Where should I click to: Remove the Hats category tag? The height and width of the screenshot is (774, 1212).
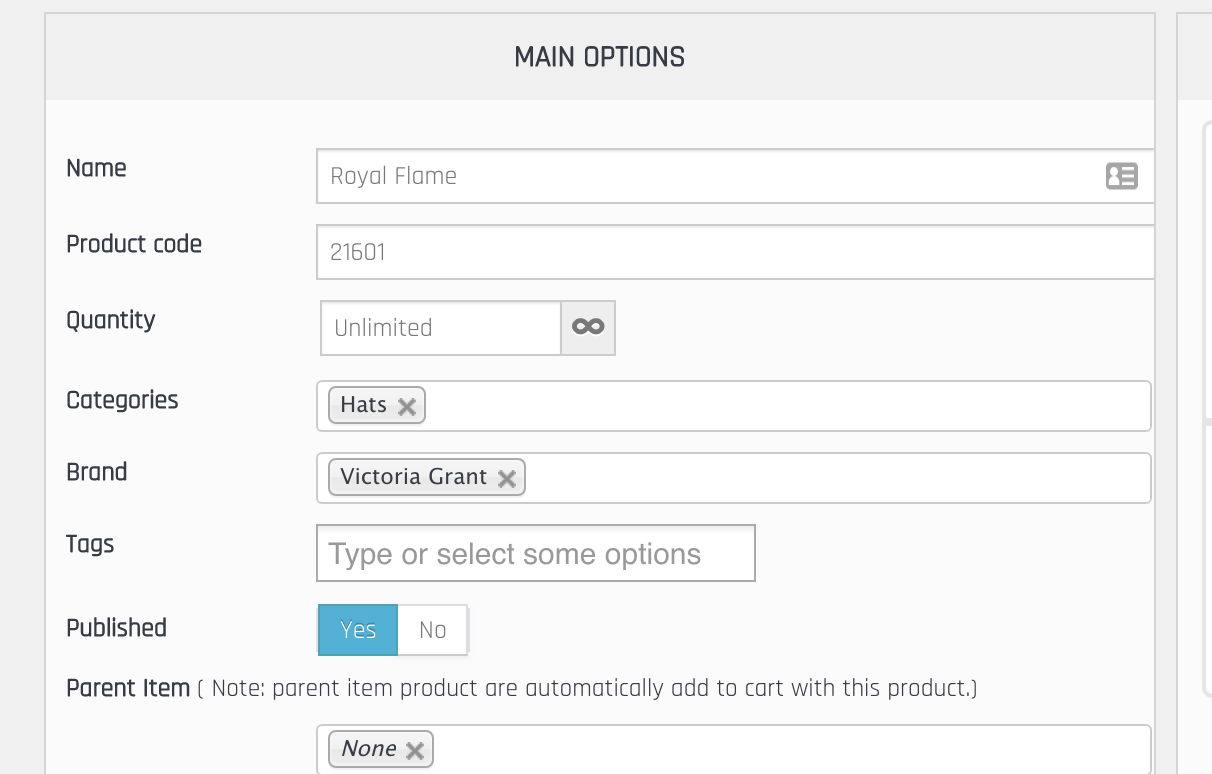(407, 406)
